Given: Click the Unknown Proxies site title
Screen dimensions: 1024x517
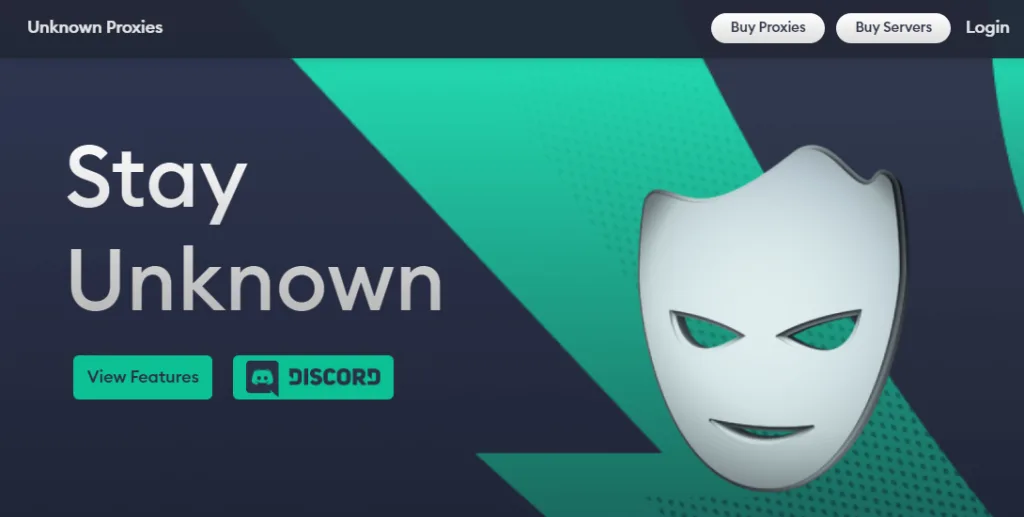Looking at the screenshot, I should click(x=95, y=27).
